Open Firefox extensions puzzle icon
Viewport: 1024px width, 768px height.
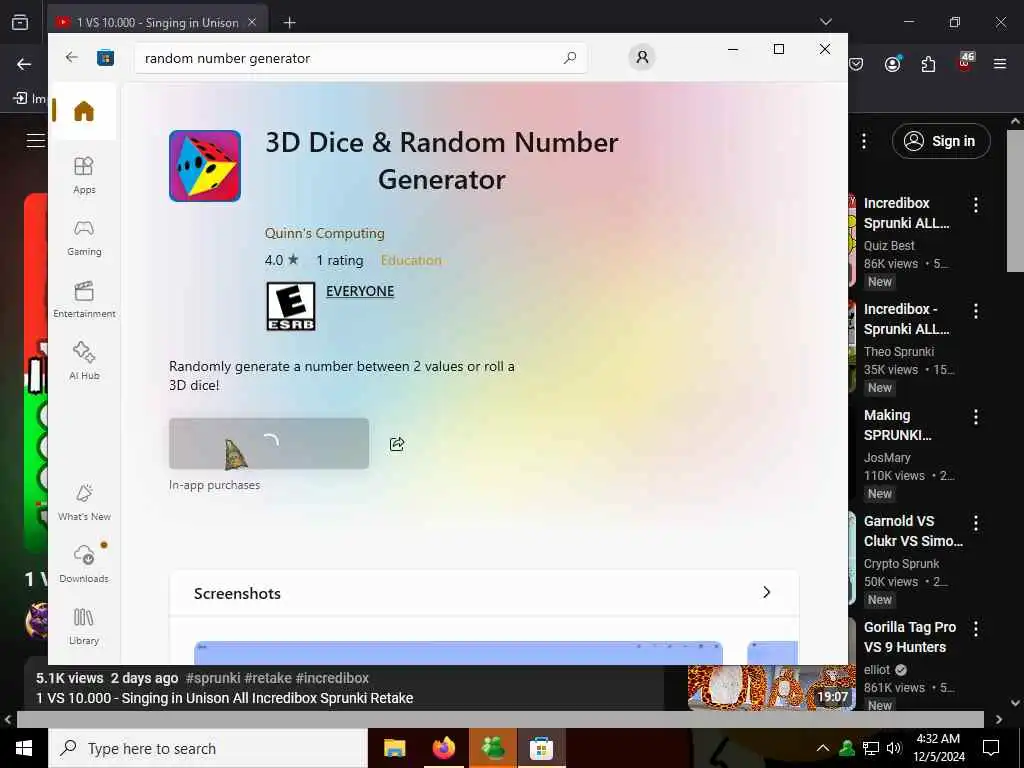pyautogui.click(x=928, y=64)
